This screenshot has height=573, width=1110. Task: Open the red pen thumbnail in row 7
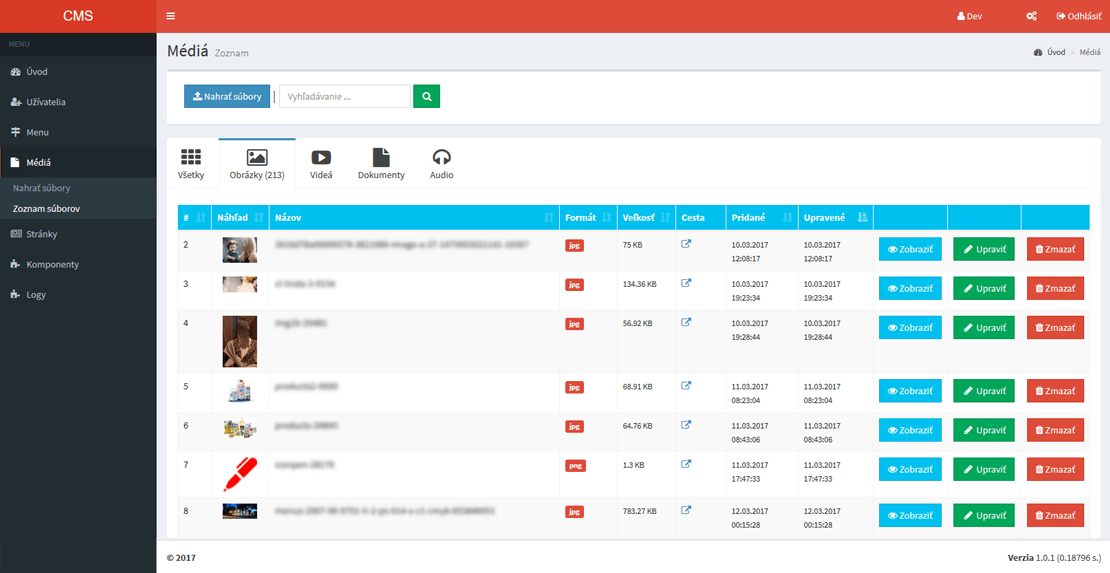pos(239,474)
